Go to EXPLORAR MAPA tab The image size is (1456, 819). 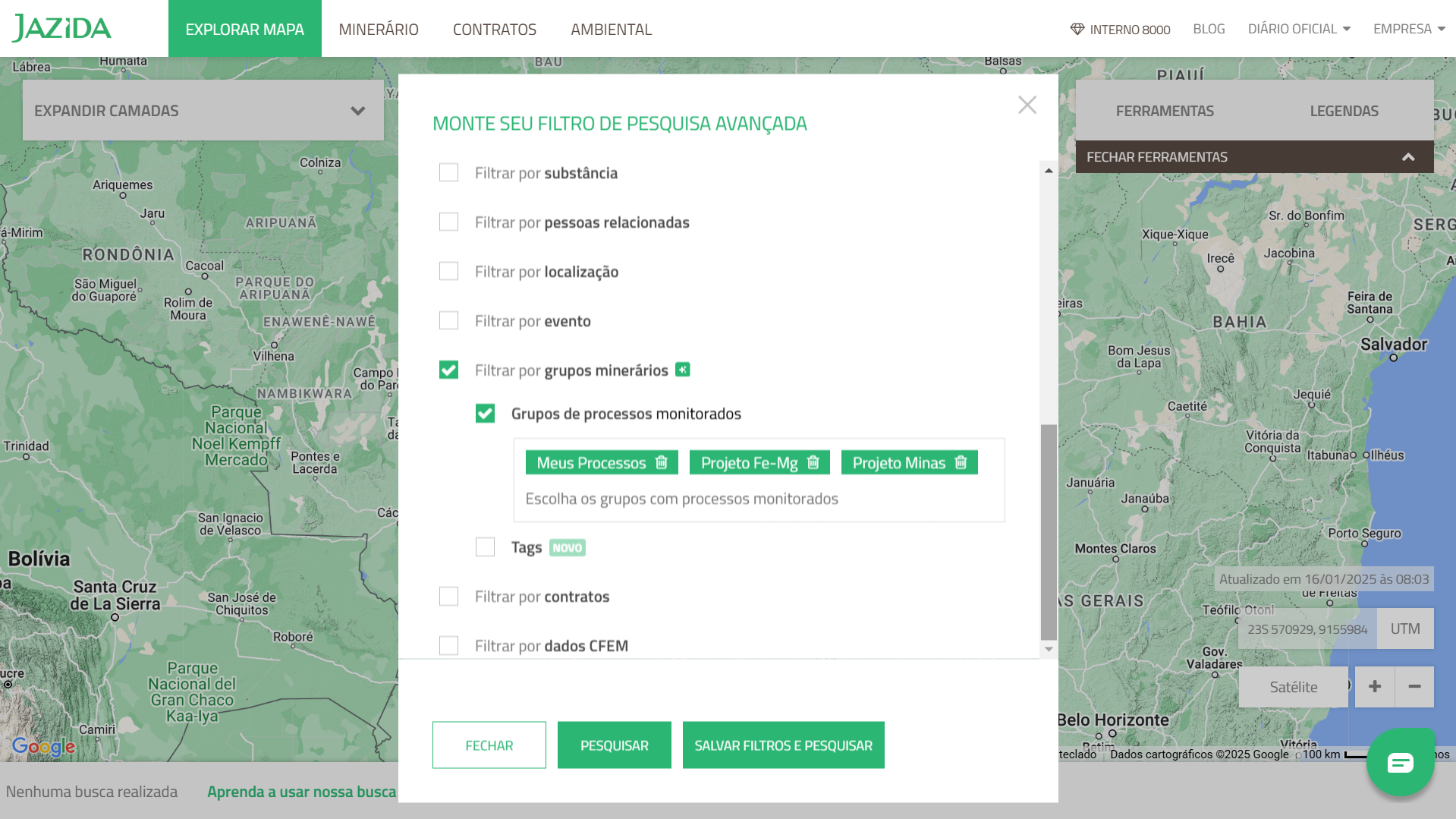tap(244, 29)
